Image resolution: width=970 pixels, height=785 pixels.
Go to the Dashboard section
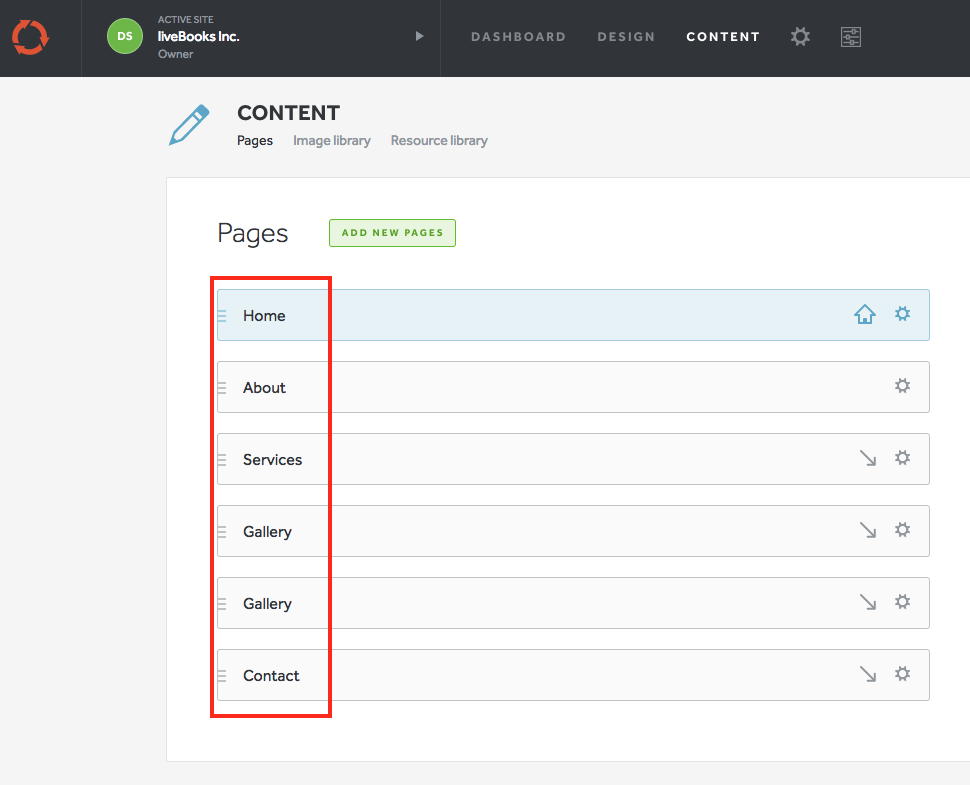(x=518, y=37)
